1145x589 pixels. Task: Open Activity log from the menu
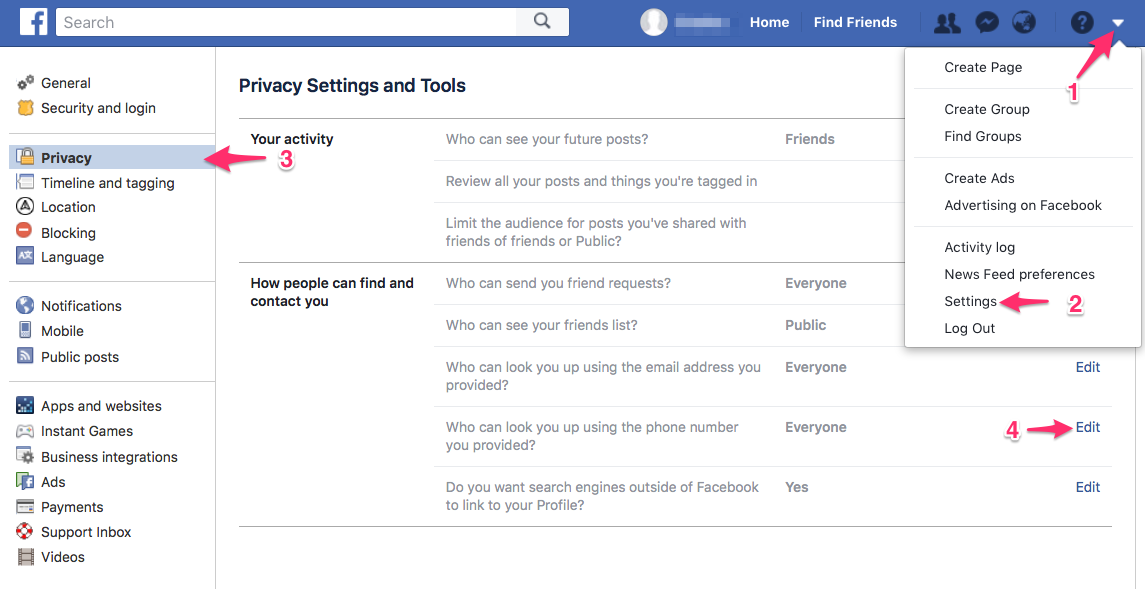[x=979, y=247]
